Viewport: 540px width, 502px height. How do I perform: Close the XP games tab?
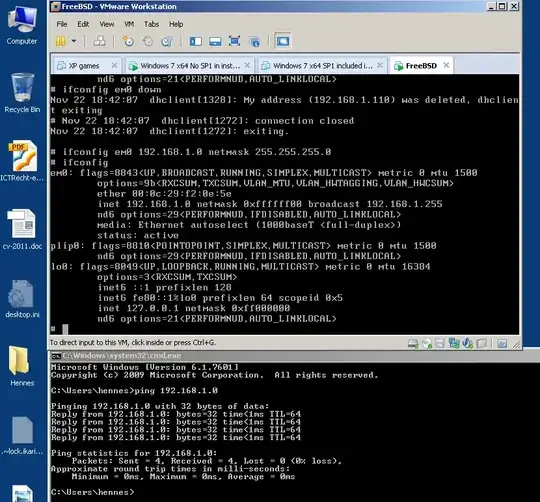(114, 65)
